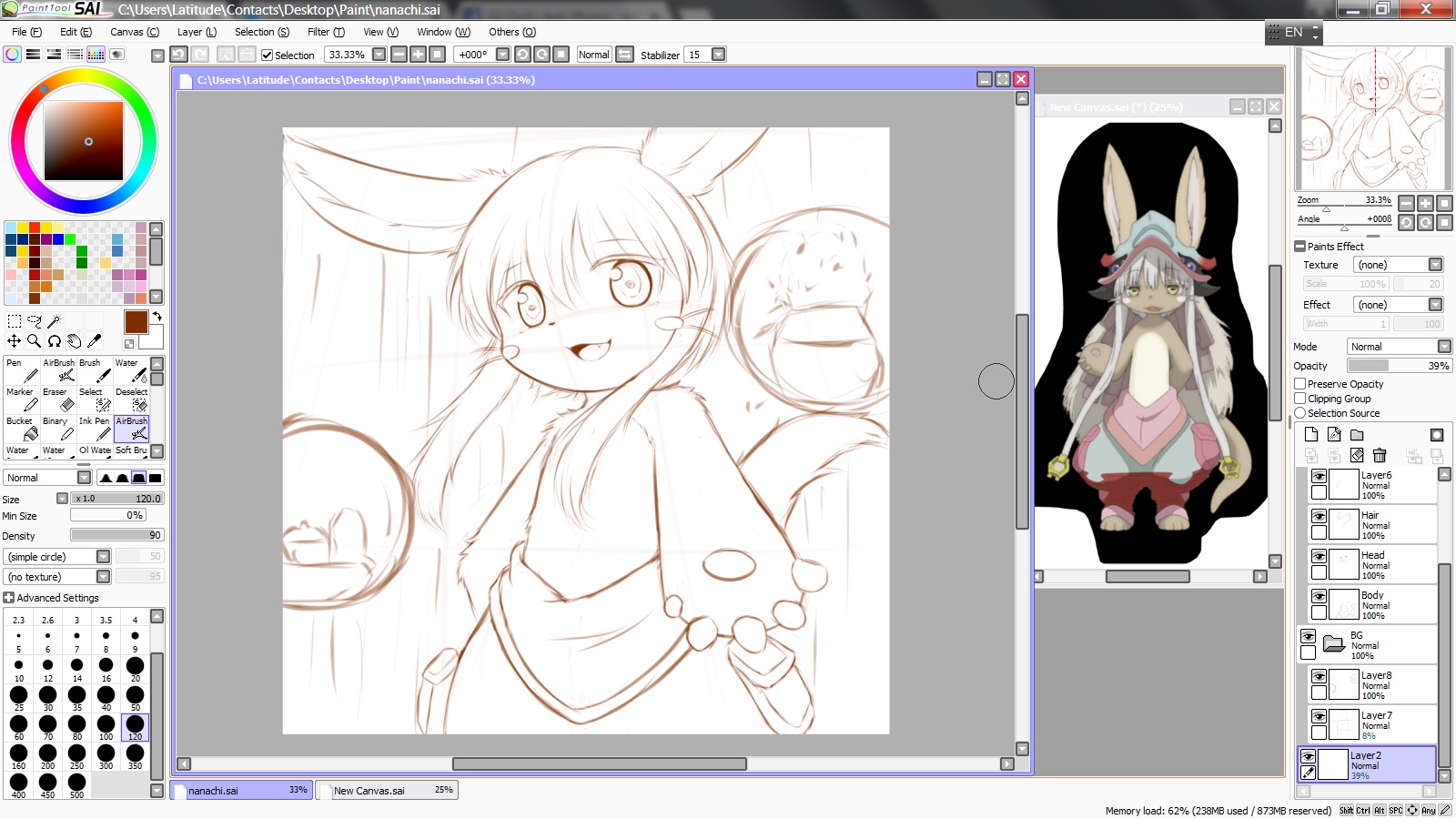The width and height of the screenshot is (1456, 819).
Task: Hide the Body layer
Action: coord(1319,596)
